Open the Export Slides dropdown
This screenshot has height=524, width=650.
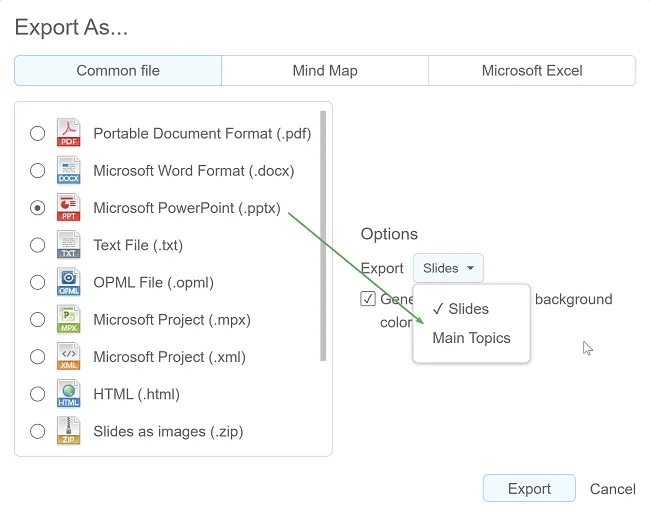tap(448, 268)
